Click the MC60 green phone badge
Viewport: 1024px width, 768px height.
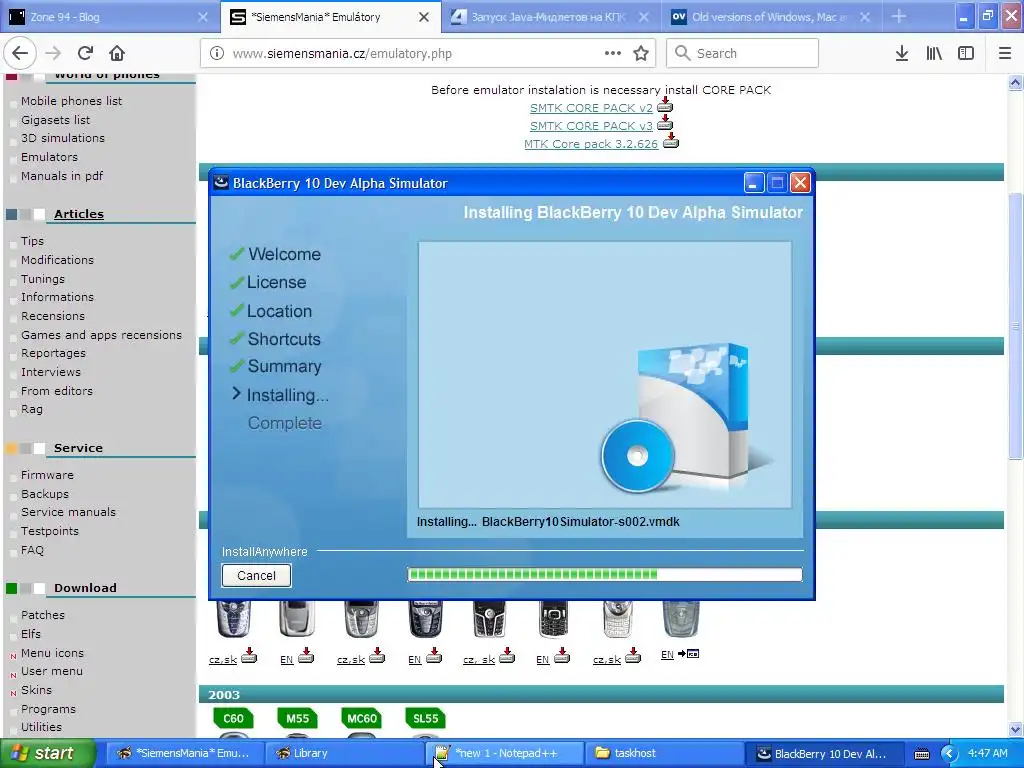pyautogui.click(x=361, y=718)
